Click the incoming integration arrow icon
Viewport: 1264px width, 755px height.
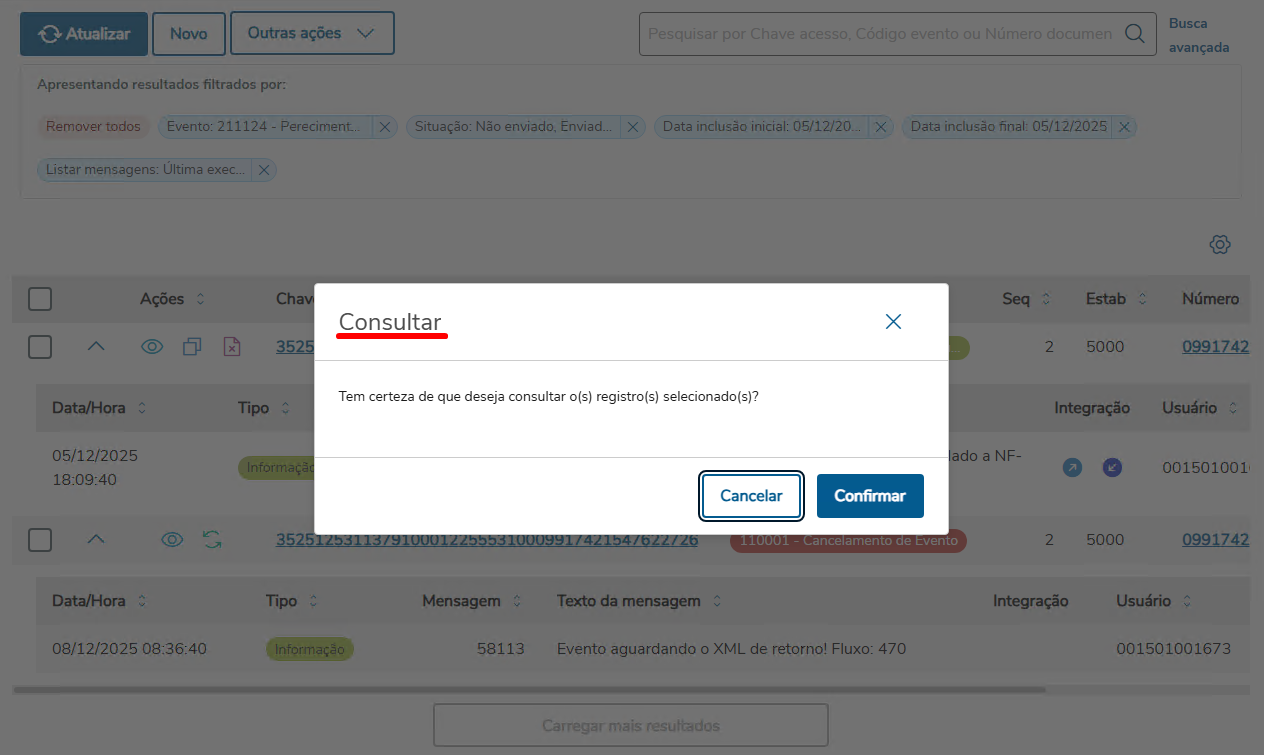[1112, 467]
